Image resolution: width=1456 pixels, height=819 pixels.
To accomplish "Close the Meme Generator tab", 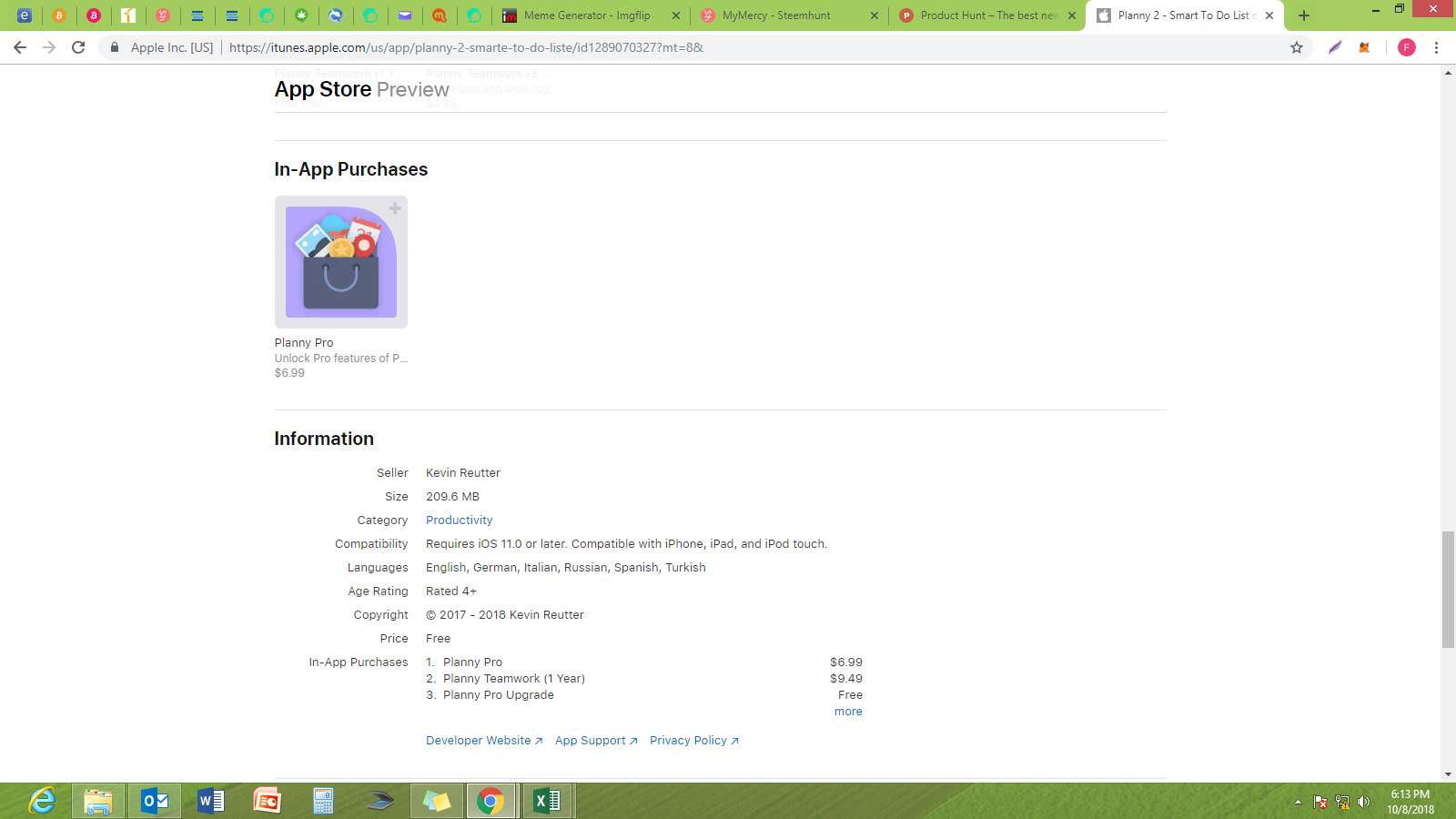I will click(x=676, y=15).
